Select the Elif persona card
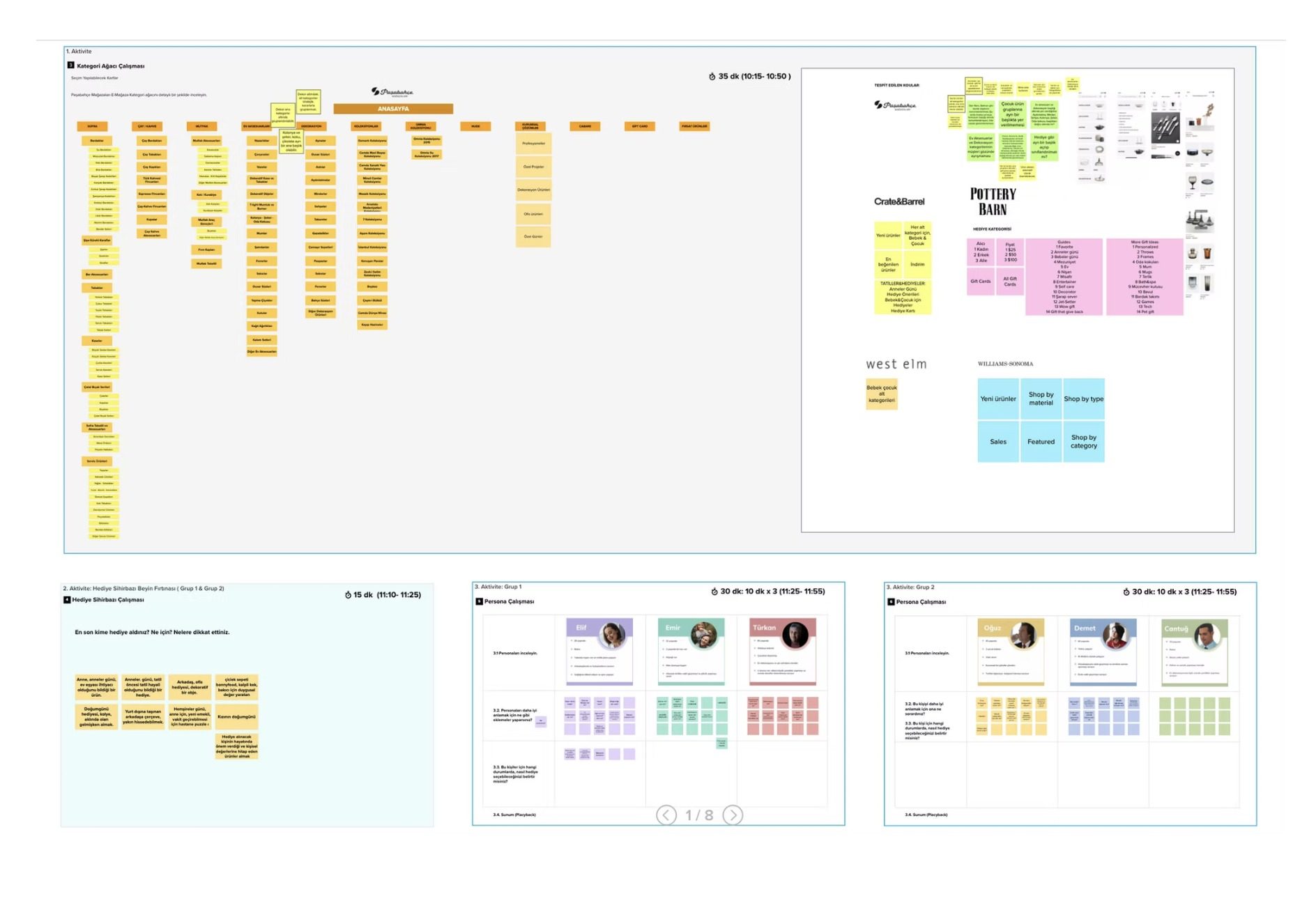The height and width of the screenshot is (924, 1316). pyautogui.click(x=599, y=651)
